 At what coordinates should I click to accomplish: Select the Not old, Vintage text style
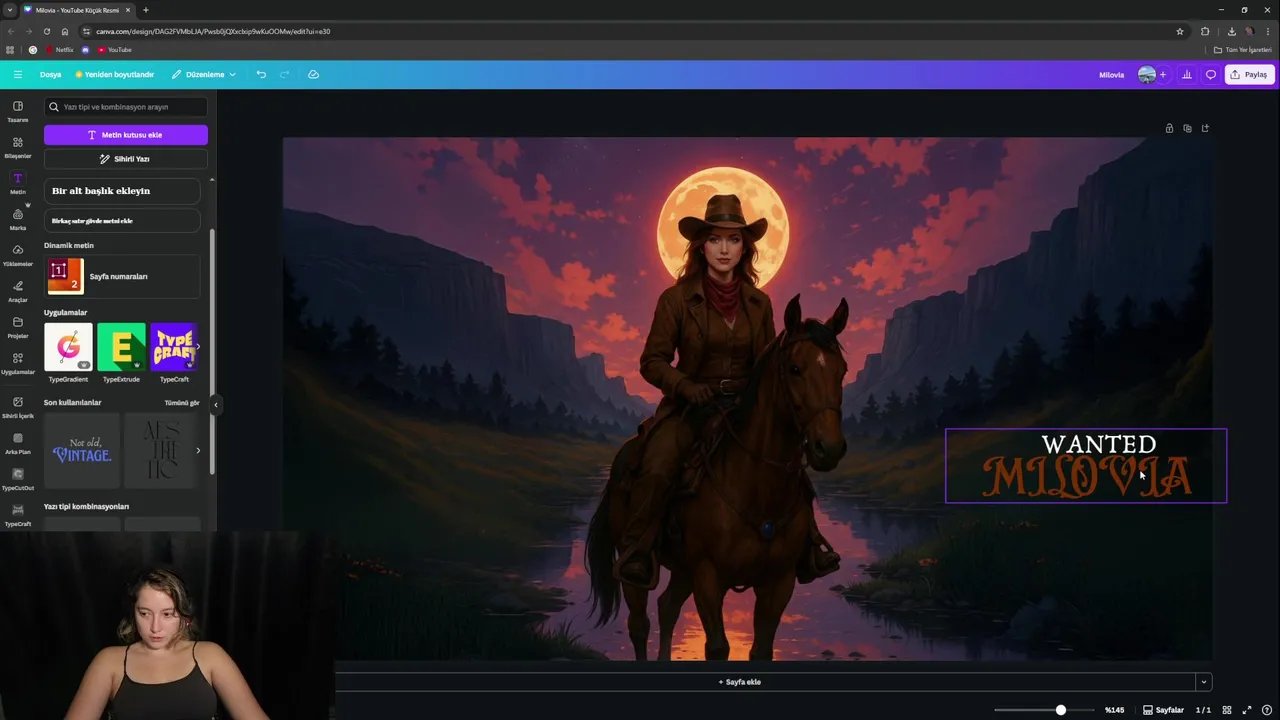[82, 450]
